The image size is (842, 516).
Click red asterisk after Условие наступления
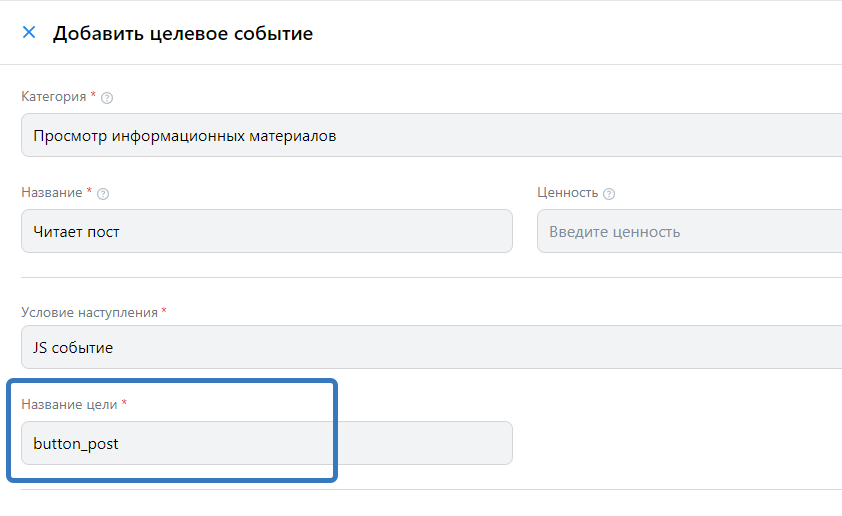(164, 311)
